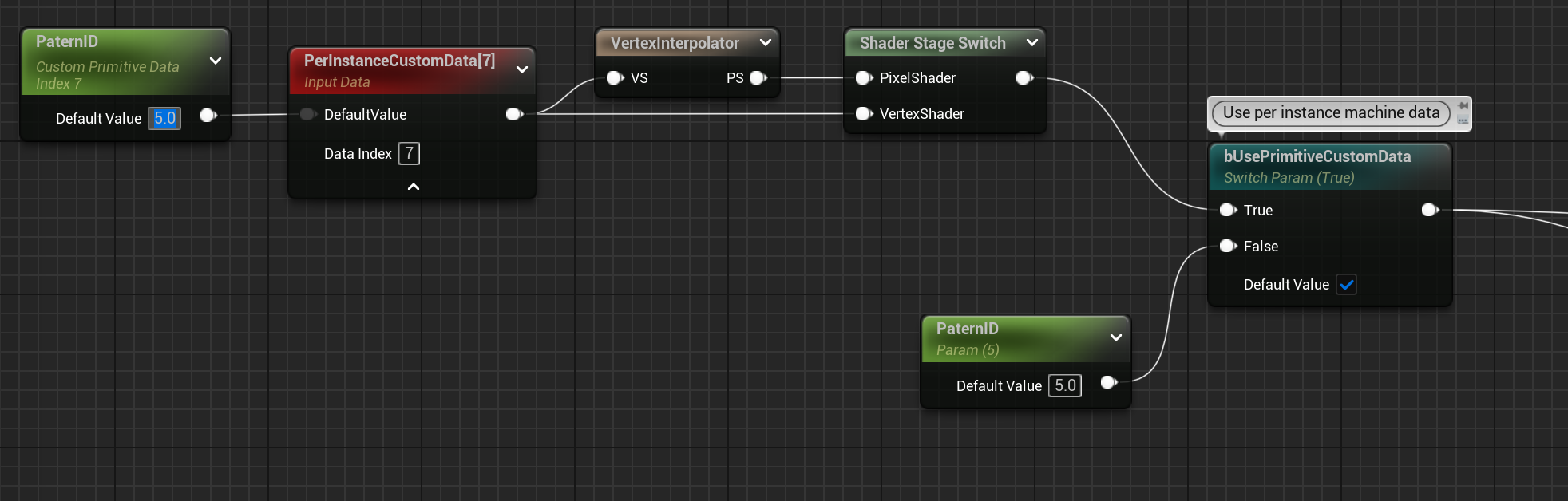Click the False input pin on bUsePrimitiveCustomData
The height and width of the screenshot is (501, 1568).
(x=1228, y=246)
